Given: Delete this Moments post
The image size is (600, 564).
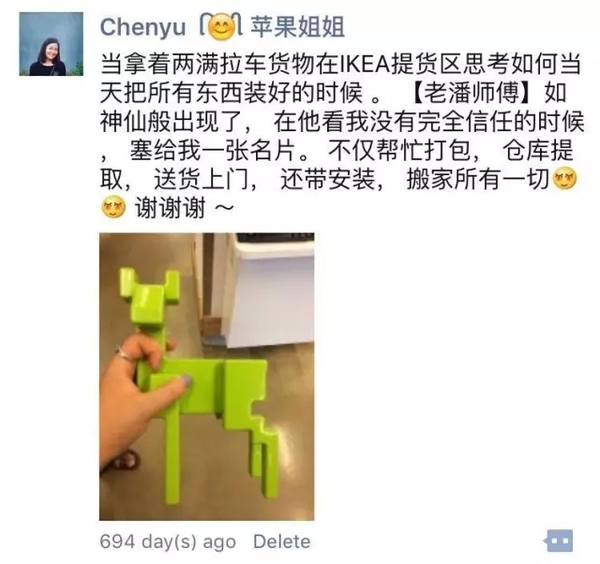Looking at the screenshot, I should pyautogui.click(x=282, y=541).
